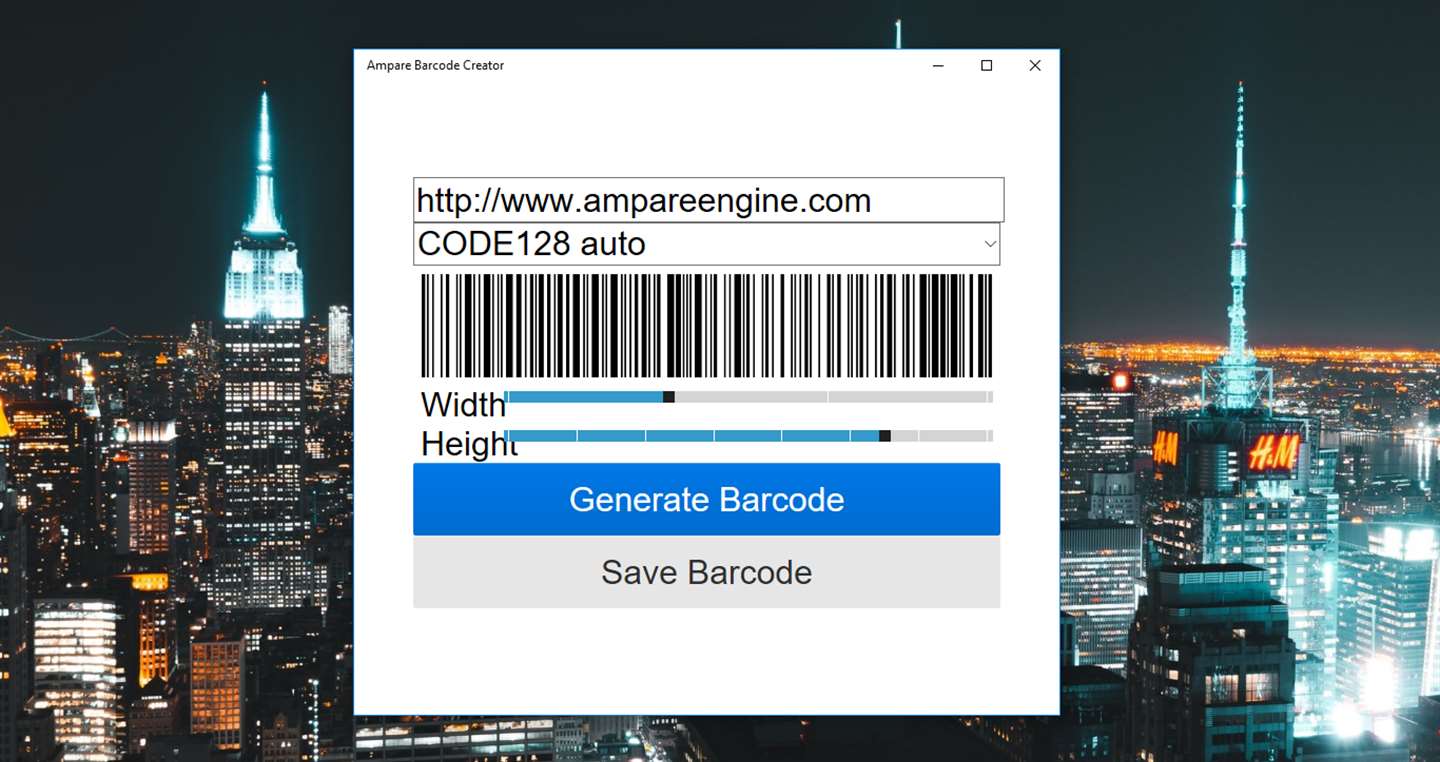Click the Save Barcode button
The width and height of the screenshot is (1440, 762).
pos(706,572)
